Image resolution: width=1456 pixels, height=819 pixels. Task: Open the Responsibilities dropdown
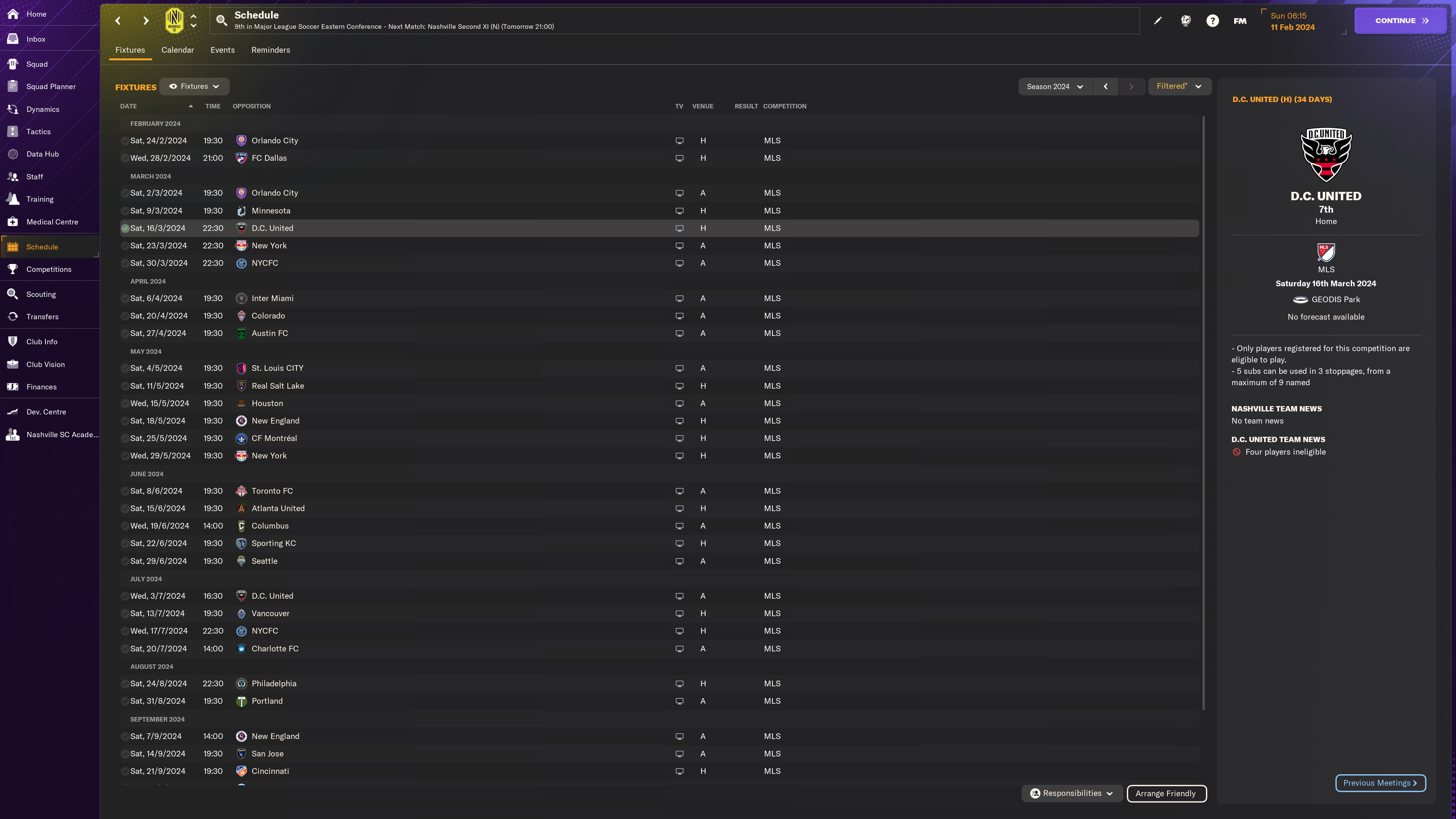[x=1072, y=793]
